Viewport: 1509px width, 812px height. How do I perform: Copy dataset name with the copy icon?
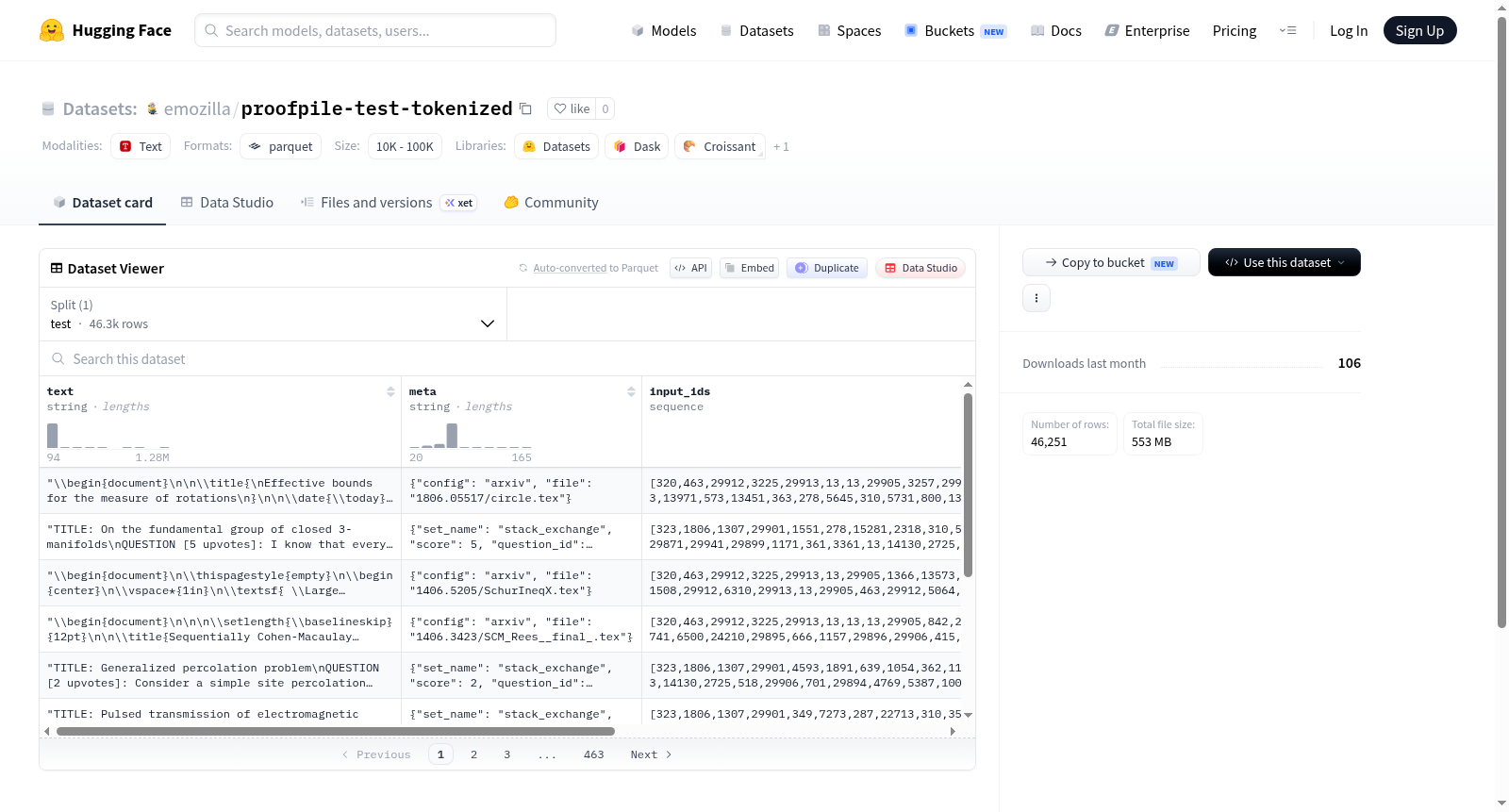pyautogui.click(x=526, y=108)
